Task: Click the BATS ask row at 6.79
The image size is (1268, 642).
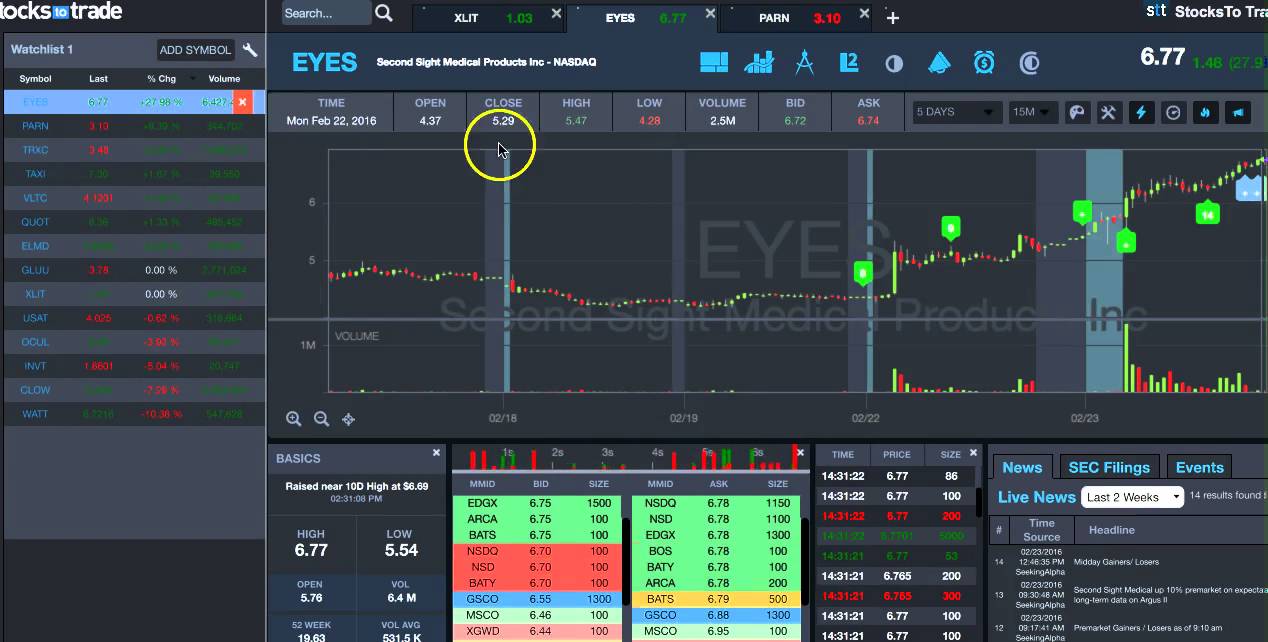Action: pos(716,599)
